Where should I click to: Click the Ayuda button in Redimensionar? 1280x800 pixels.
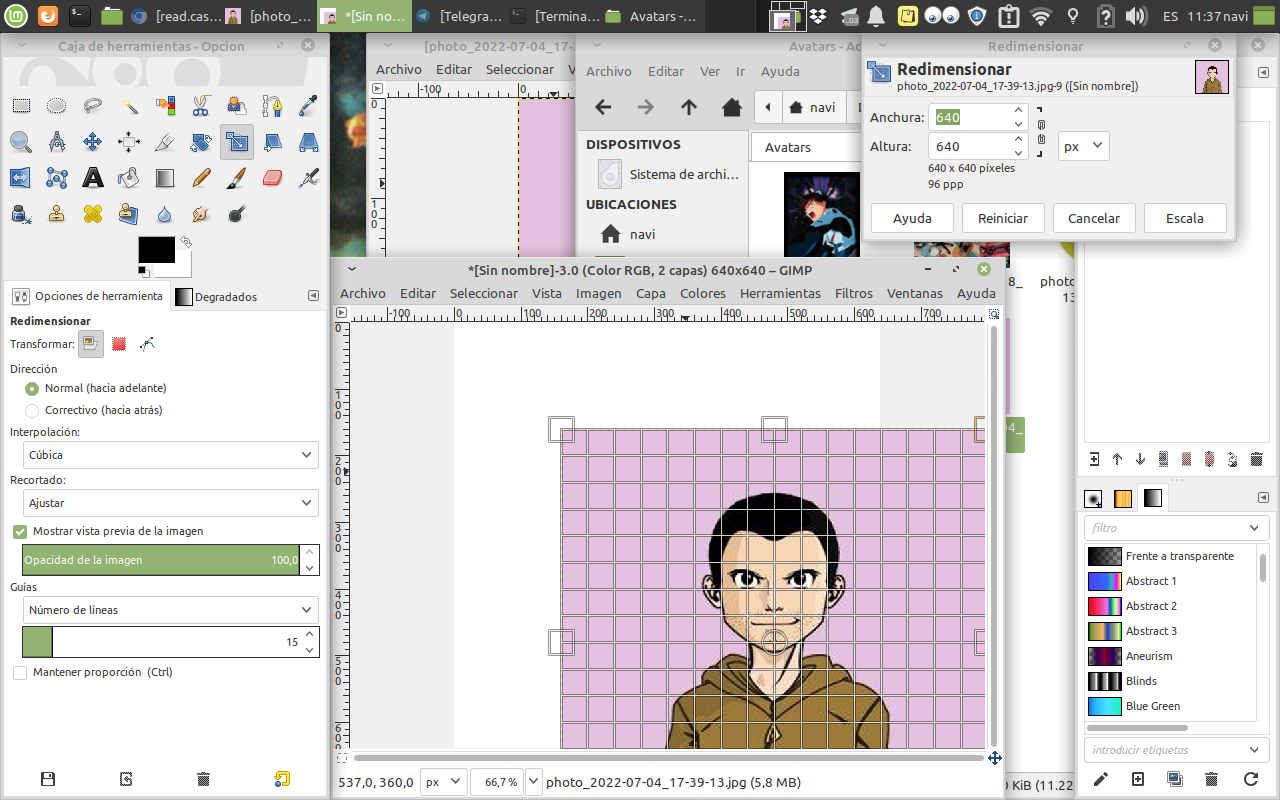(912, 218)
